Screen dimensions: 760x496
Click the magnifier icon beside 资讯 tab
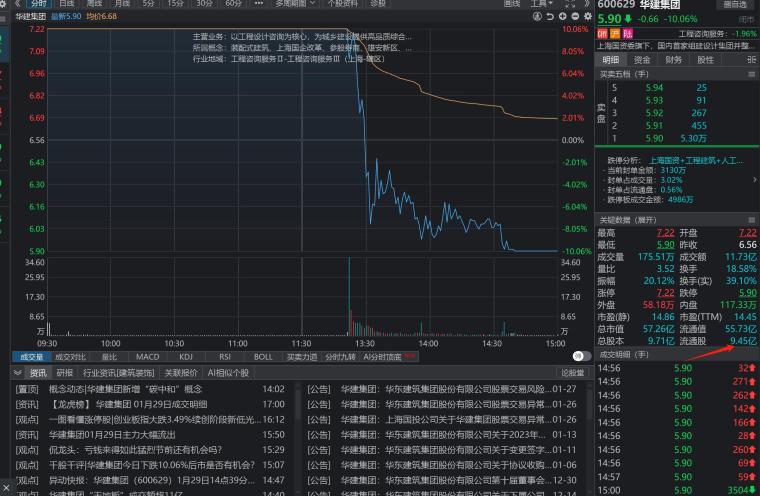(x=19, y=373)
